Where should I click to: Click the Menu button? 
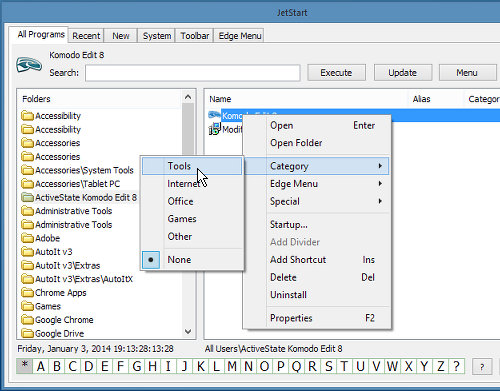(x=468, y=73)
